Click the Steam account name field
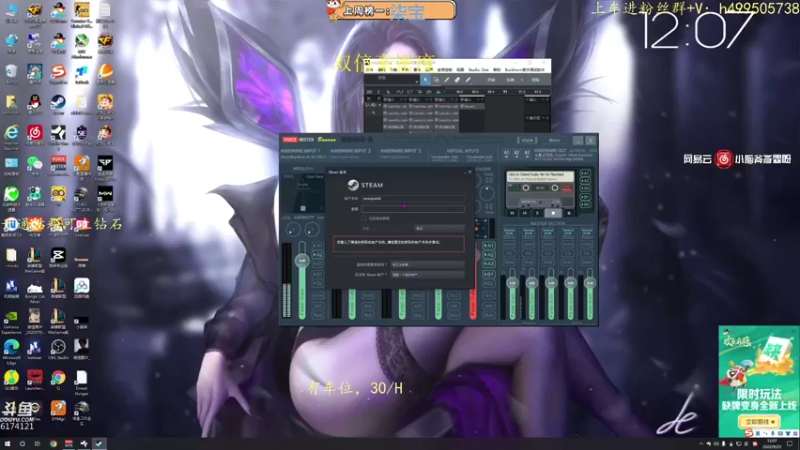800x450 pixels. 413,198
